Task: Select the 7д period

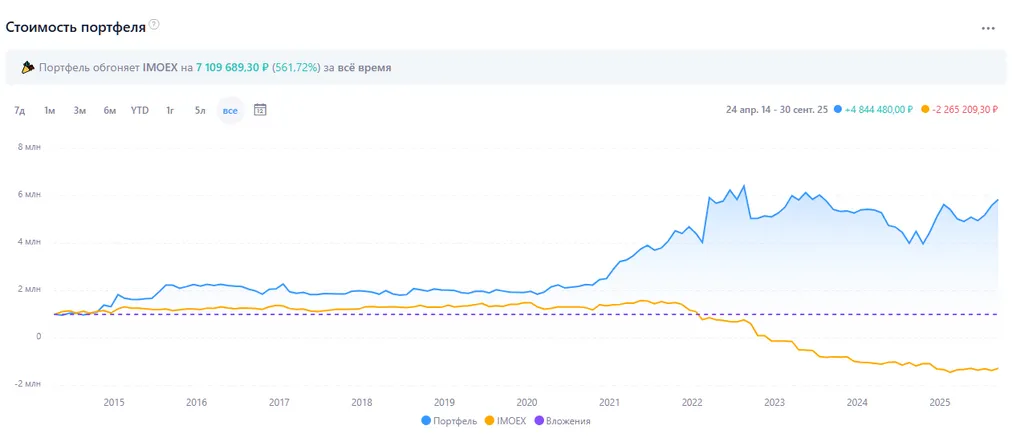Action: 20,110
